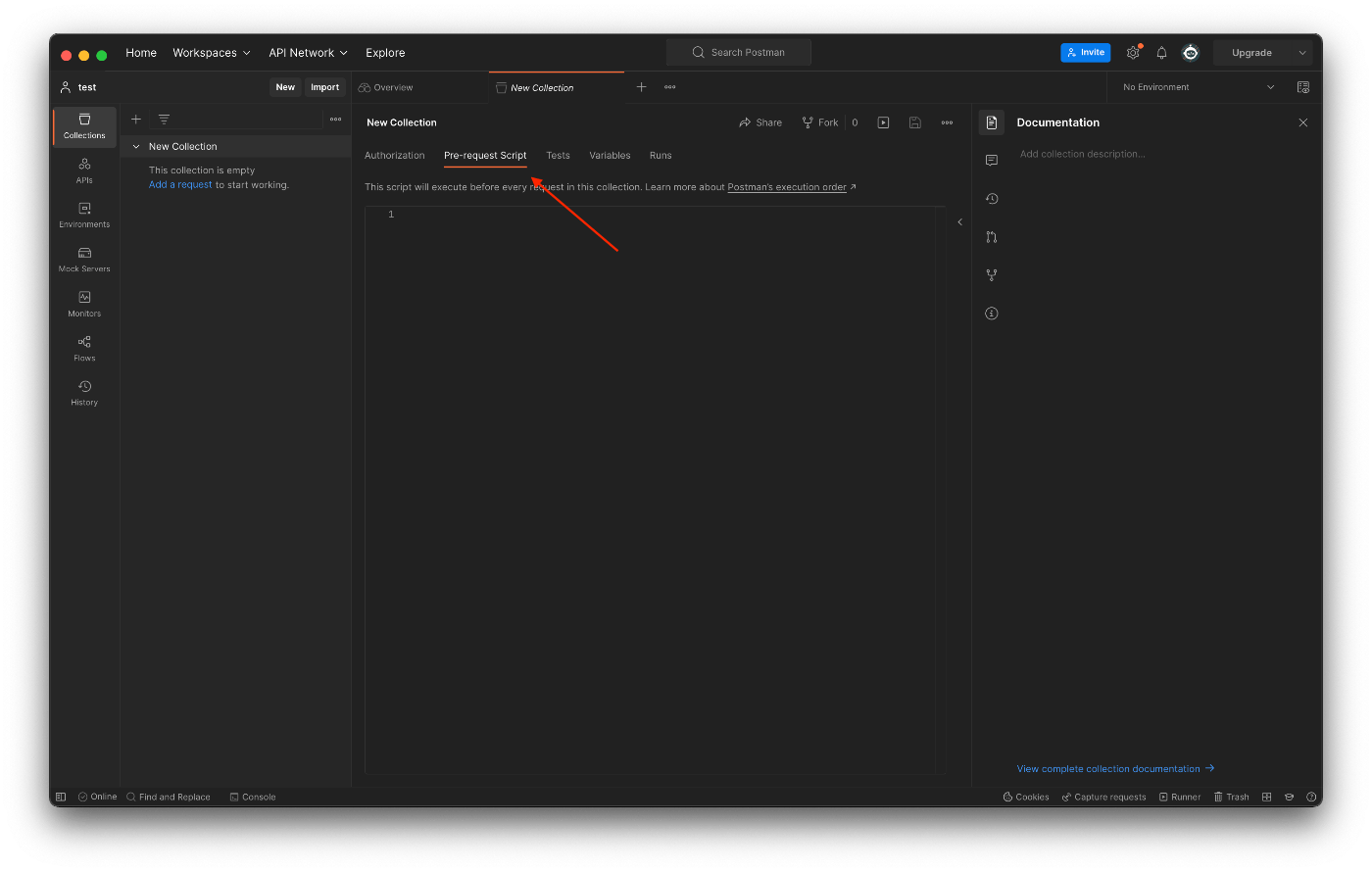Select the New Collection editor tab
The image size is (1372, 872).
pos(557,87)
